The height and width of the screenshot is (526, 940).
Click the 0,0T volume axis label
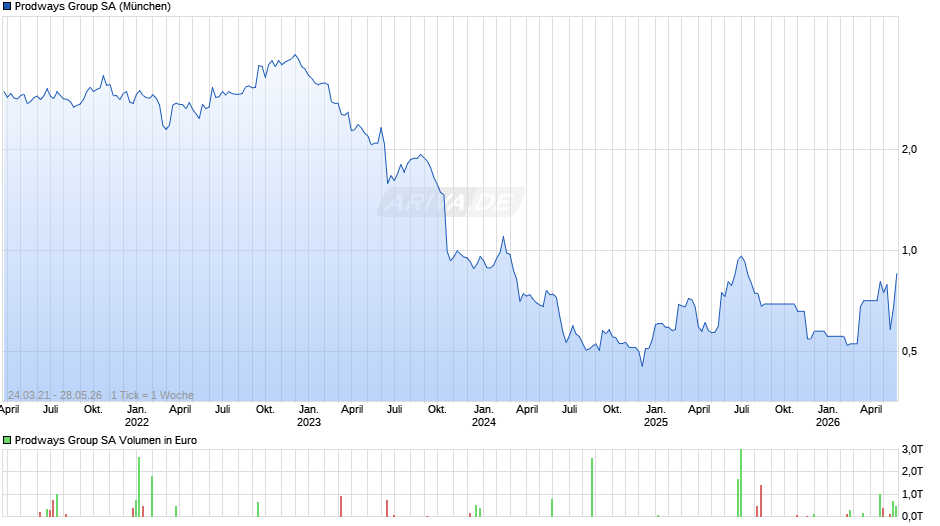(x=912, y=516)
